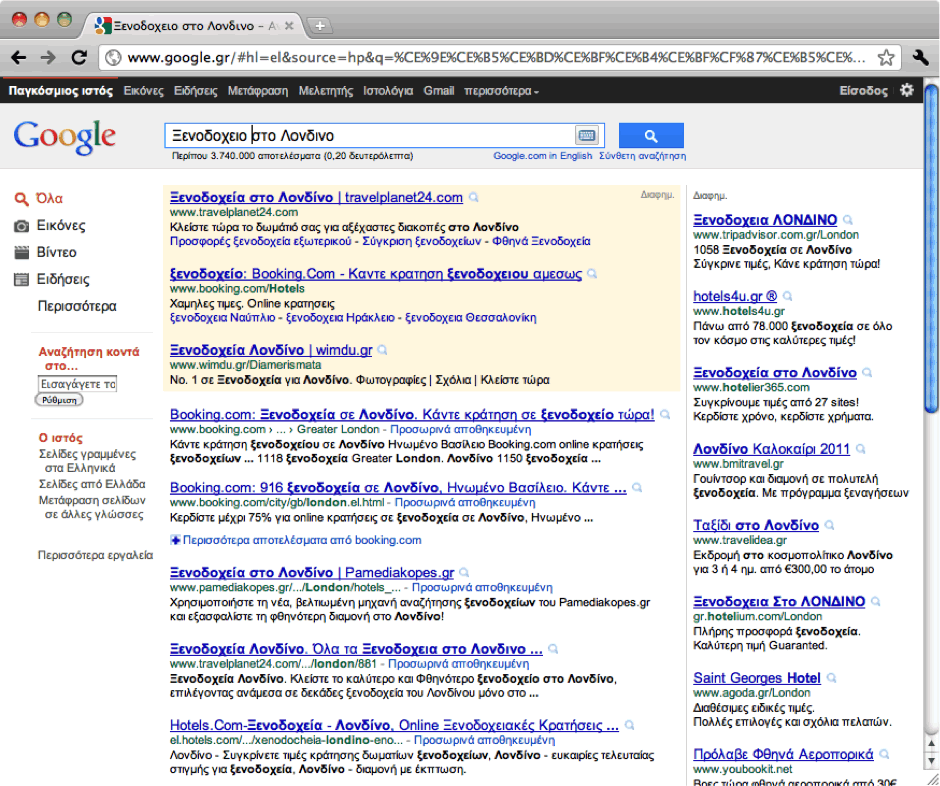Click the browser address bar URL
The image size is (940, 786).
(496, 58)
